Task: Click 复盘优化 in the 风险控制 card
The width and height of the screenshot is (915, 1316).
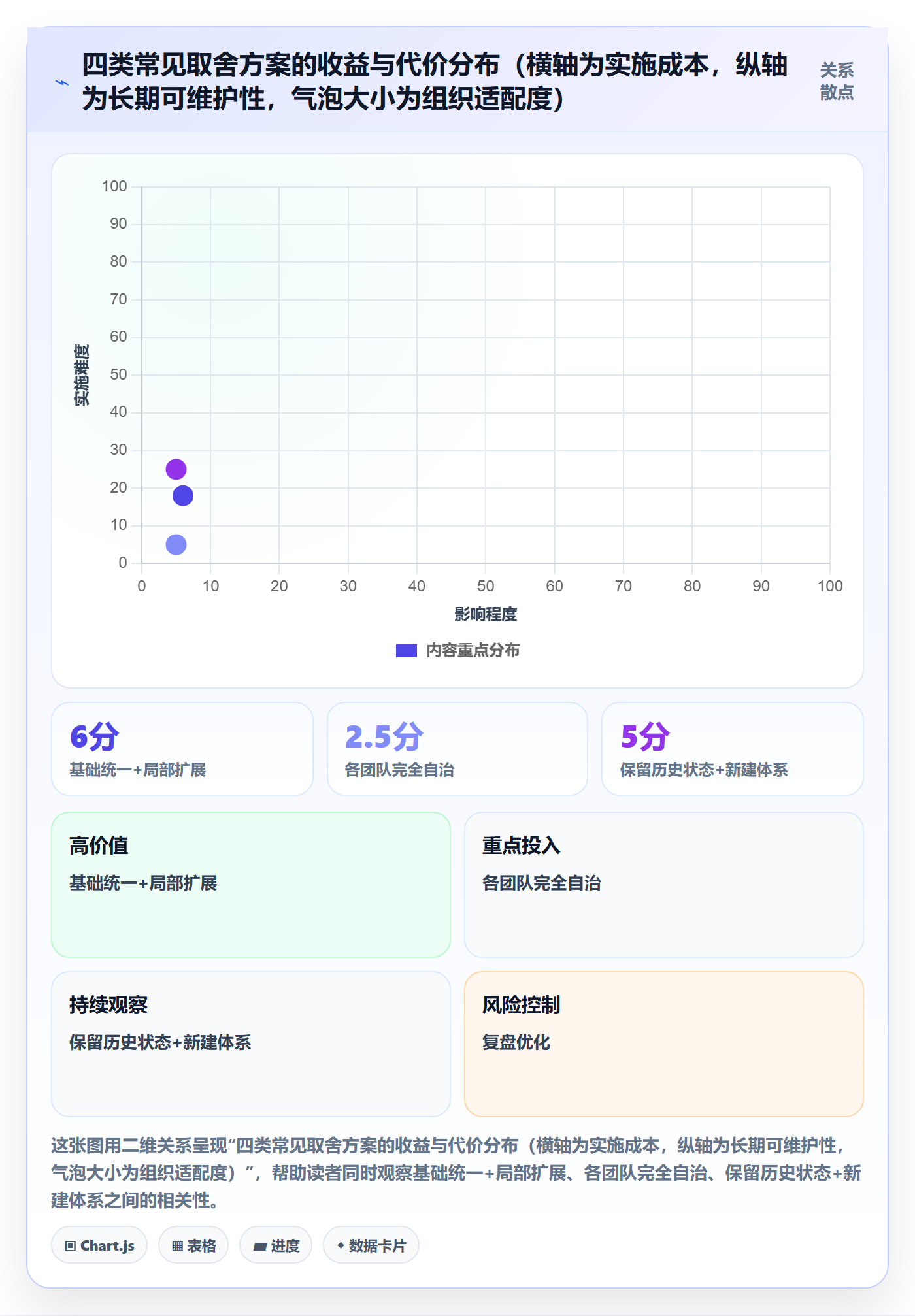Action: [516, 1043]
